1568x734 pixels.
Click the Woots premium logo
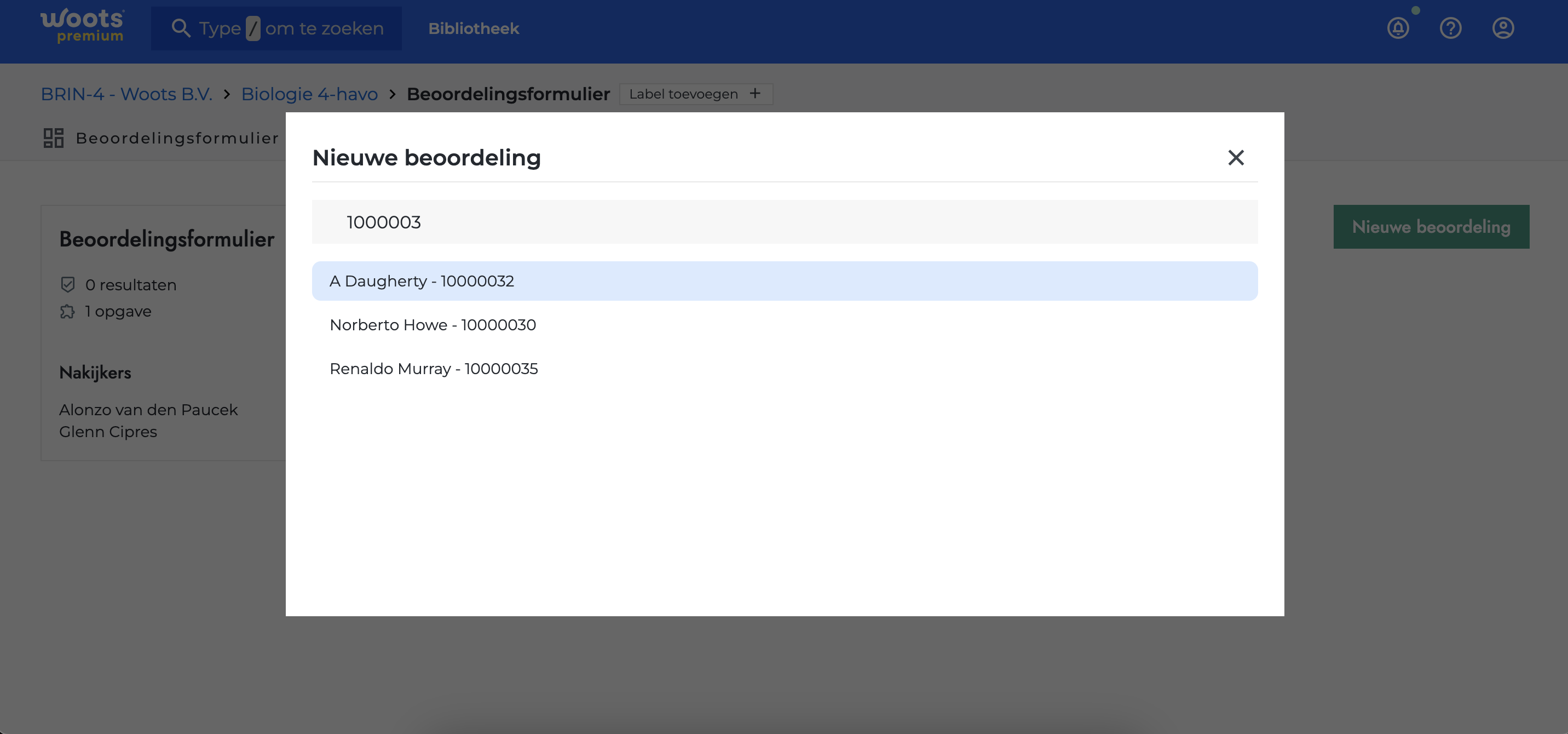click(x=82, y=26)
